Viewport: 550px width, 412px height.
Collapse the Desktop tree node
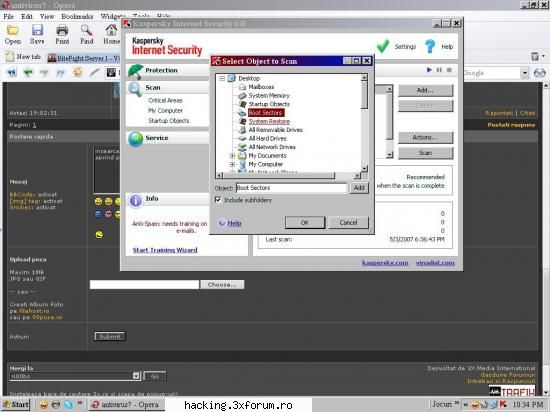(x=222, y=78)
